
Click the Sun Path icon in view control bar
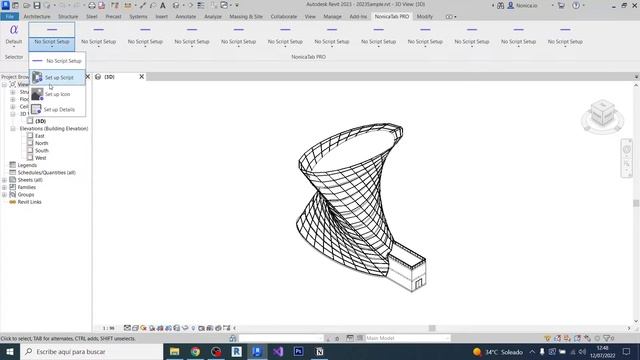pos(144,328)
